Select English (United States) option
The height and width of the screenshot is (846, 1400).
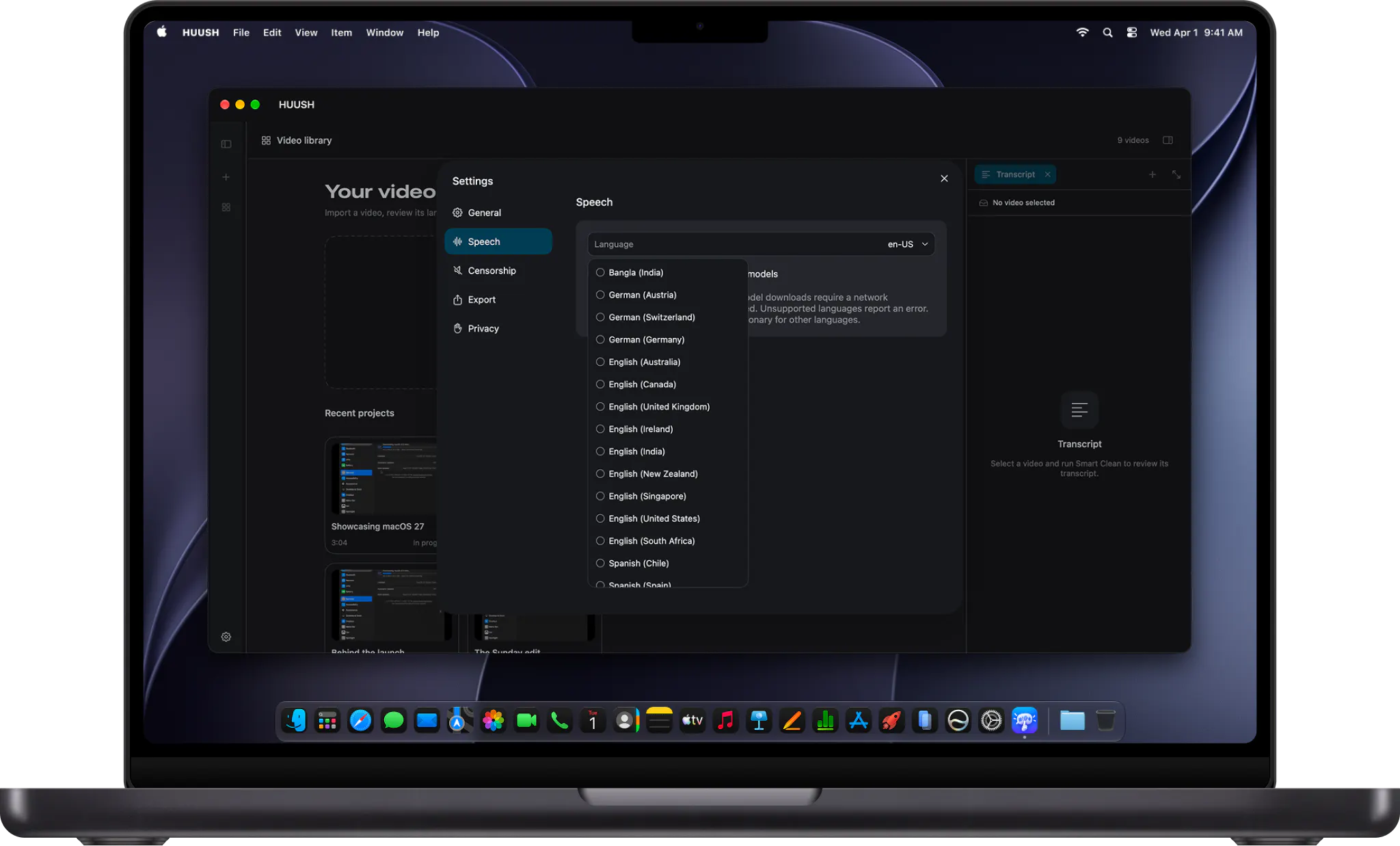667,518
